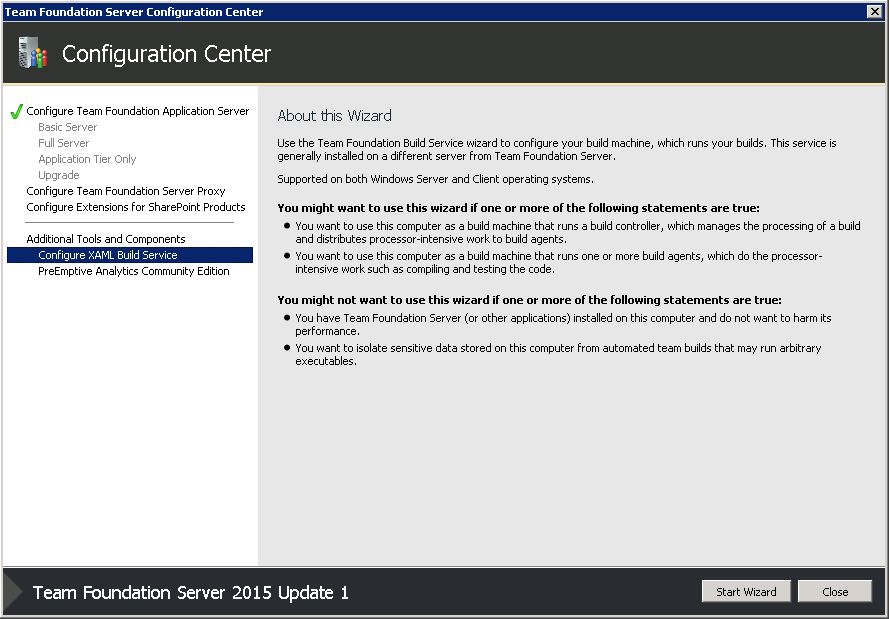Viewport: 889px width, 619px height.
Task: Click the 'You might not want' heading
Action: tap(530, 300)
